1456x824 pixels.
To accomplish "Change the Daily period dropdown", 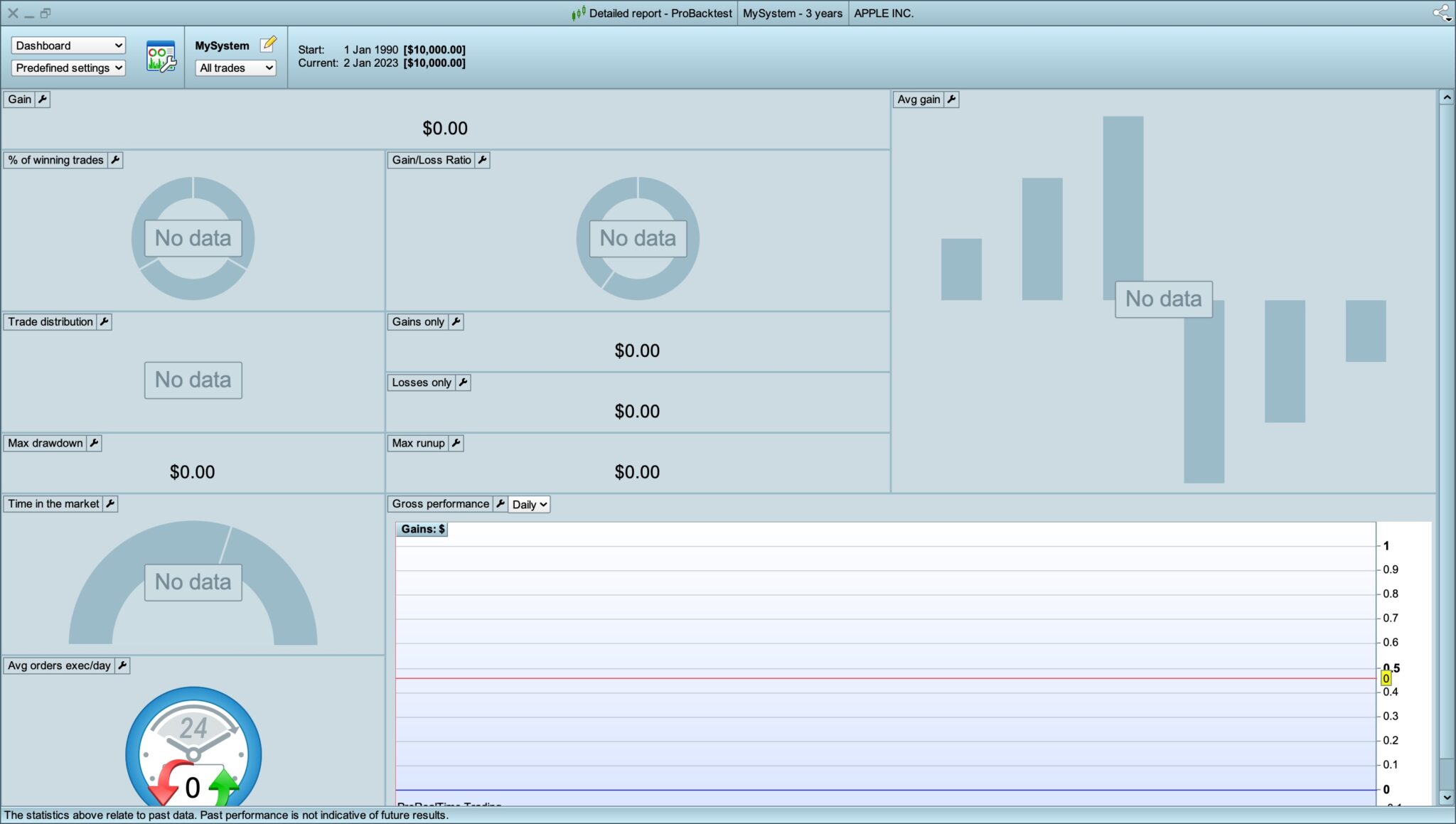I will tap(529, 505).
